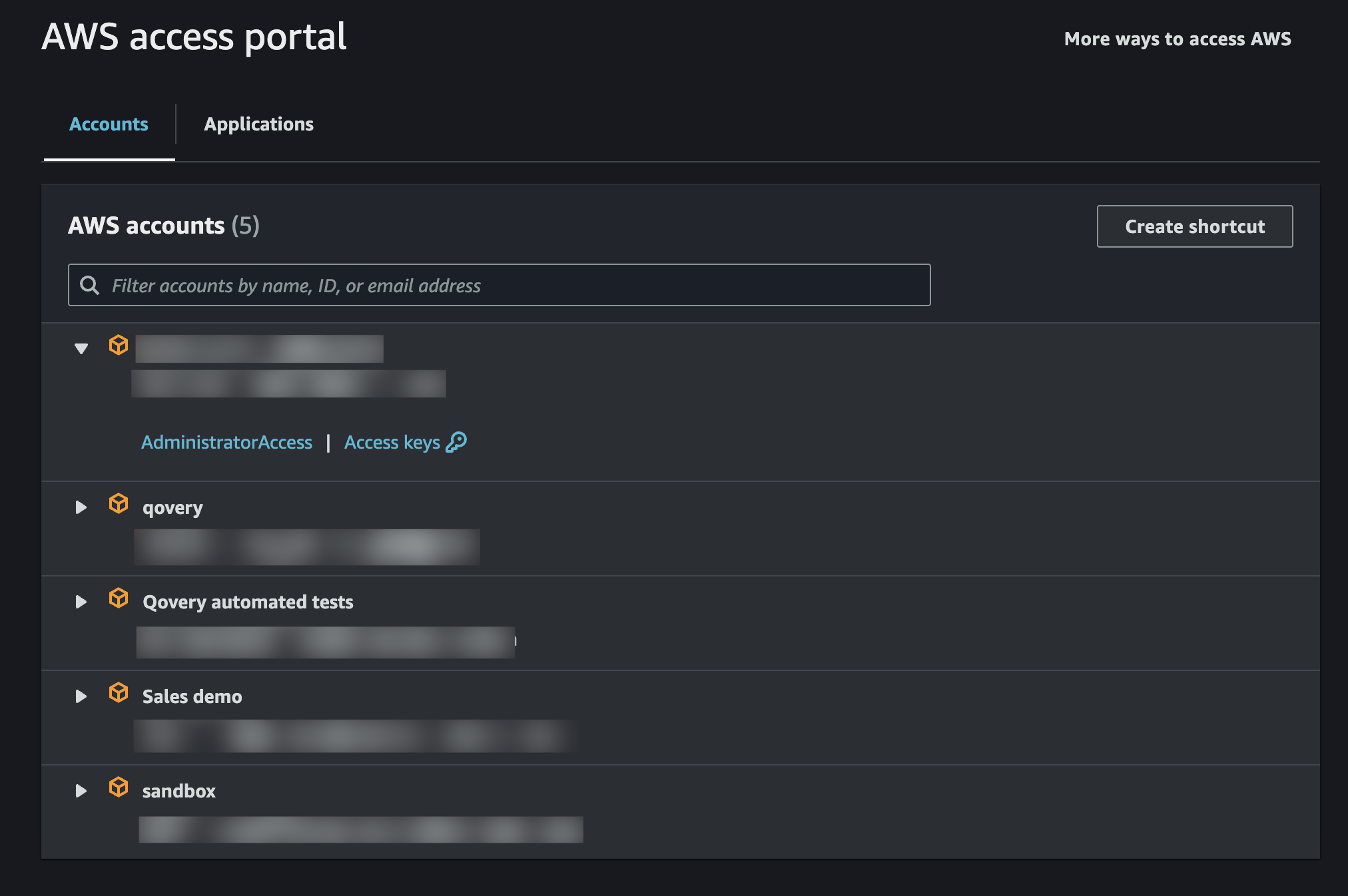The width and height of the screenshot is (1348, 896).
Task: Select the sandbox account name
Action: pos(178,791)
